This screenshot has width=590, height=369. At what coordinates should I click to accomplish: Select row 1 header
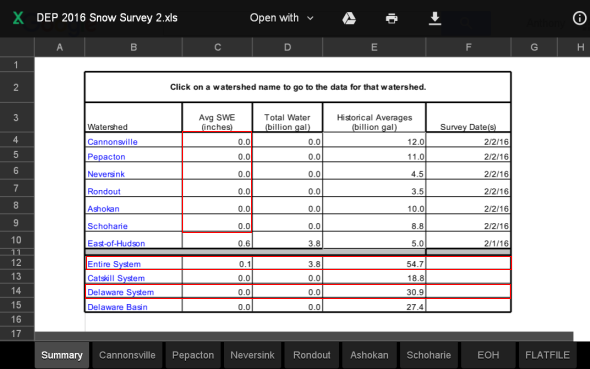(x=16, y=65)
